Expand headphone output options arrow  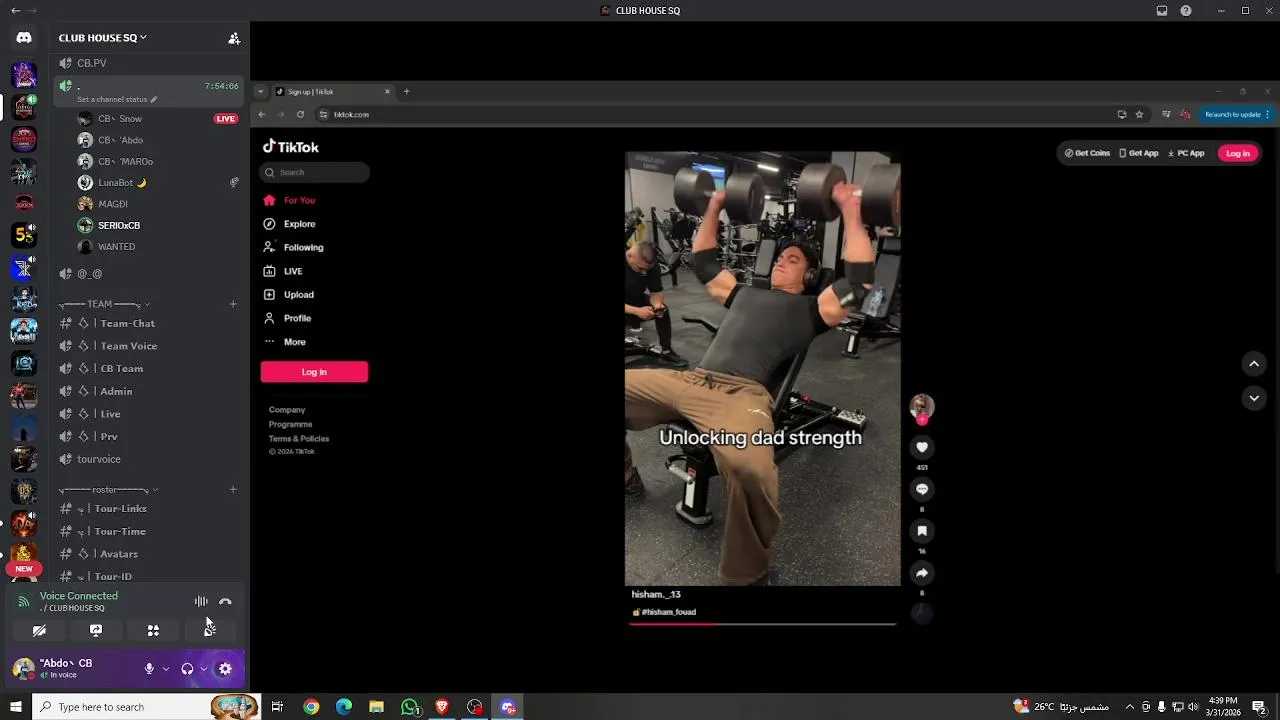click(x=203, y=669)
